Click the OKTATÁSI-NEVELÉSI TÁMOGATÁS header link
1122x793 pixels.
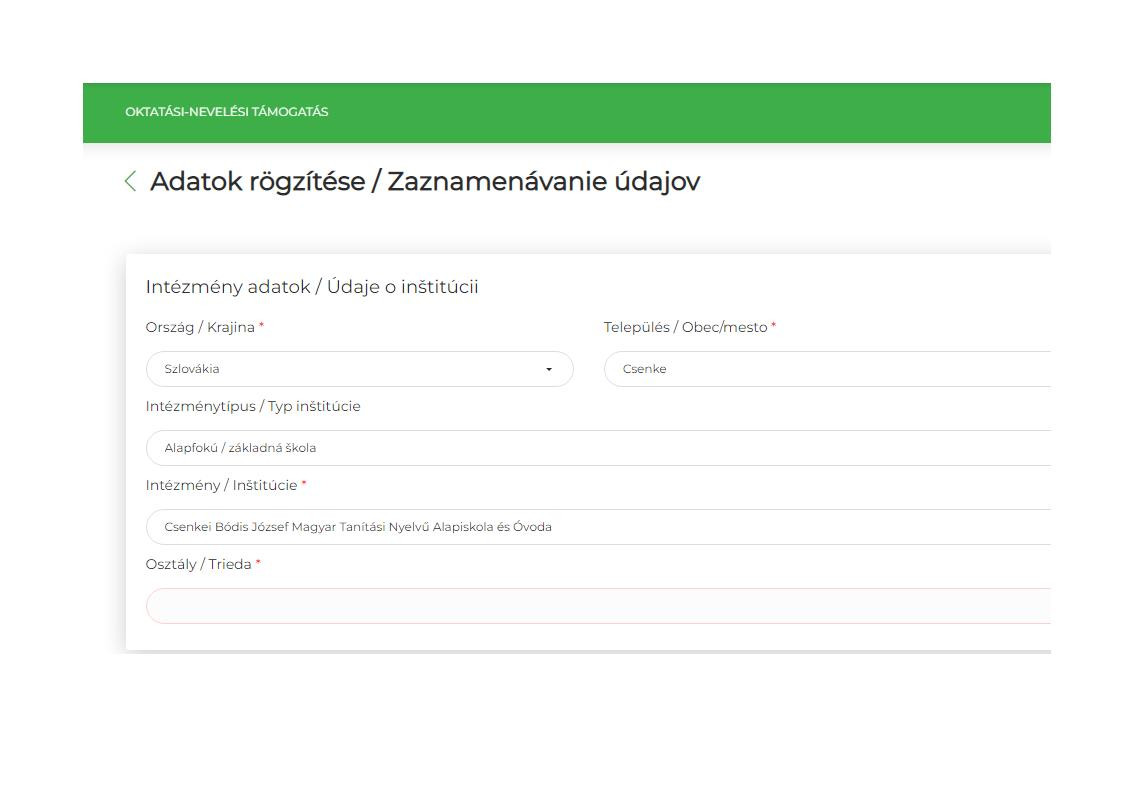click(227, 112)
